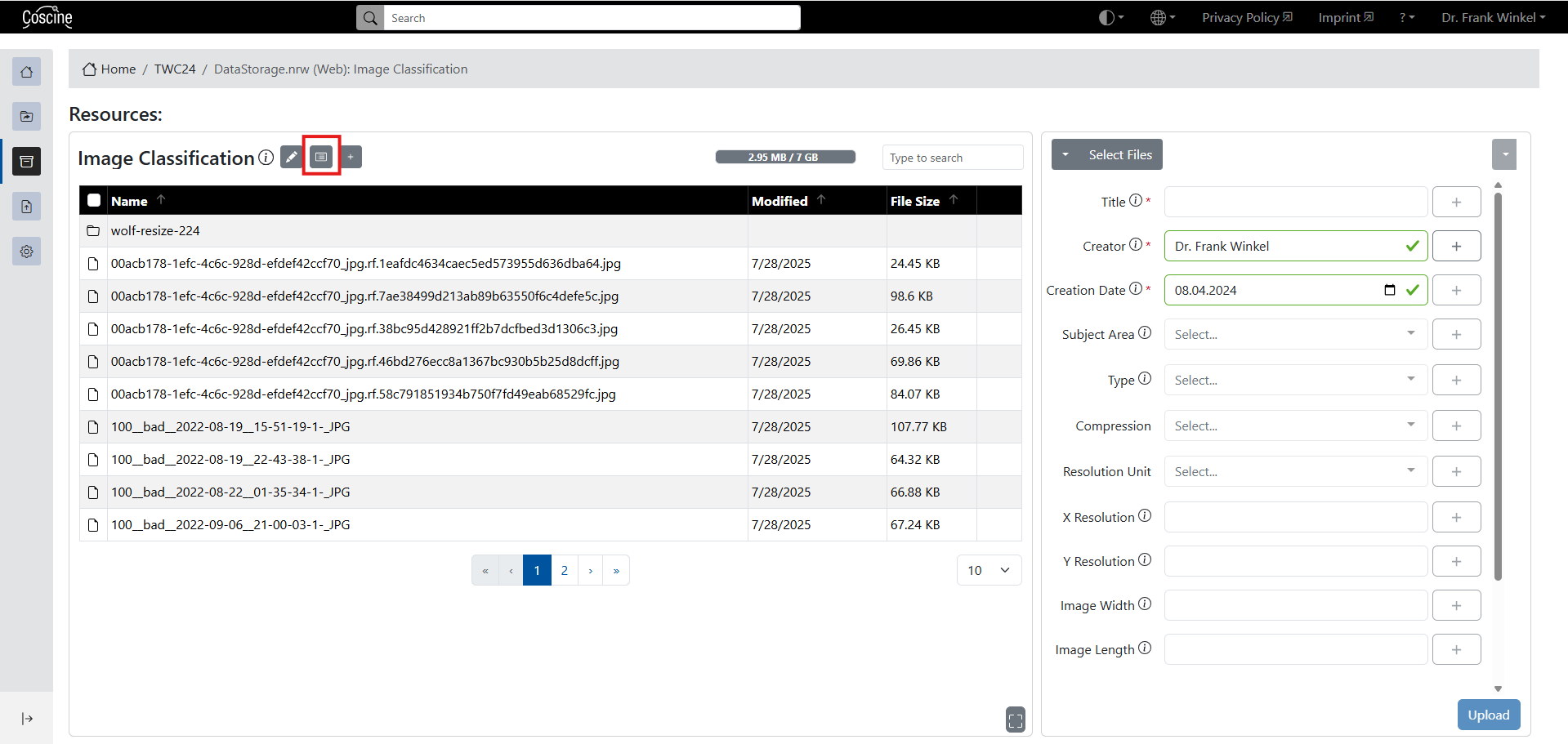Expand the page size dropdown showing 10
This screenshot has height=744, width=1568.
pyautogui.click(x=989, y=570)
